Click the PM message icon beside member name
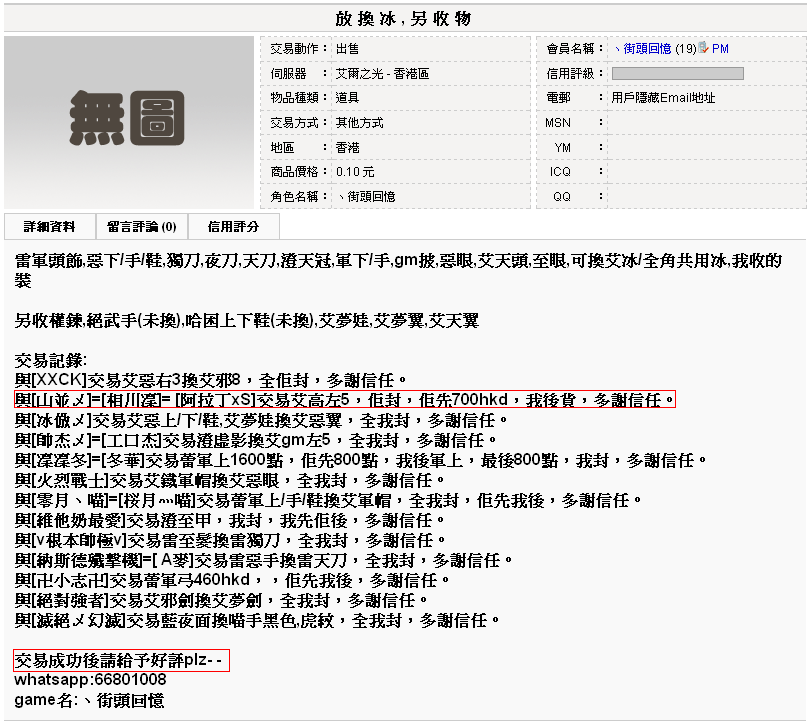The width and height of the screenshot is (811, 721). [704, 48]
